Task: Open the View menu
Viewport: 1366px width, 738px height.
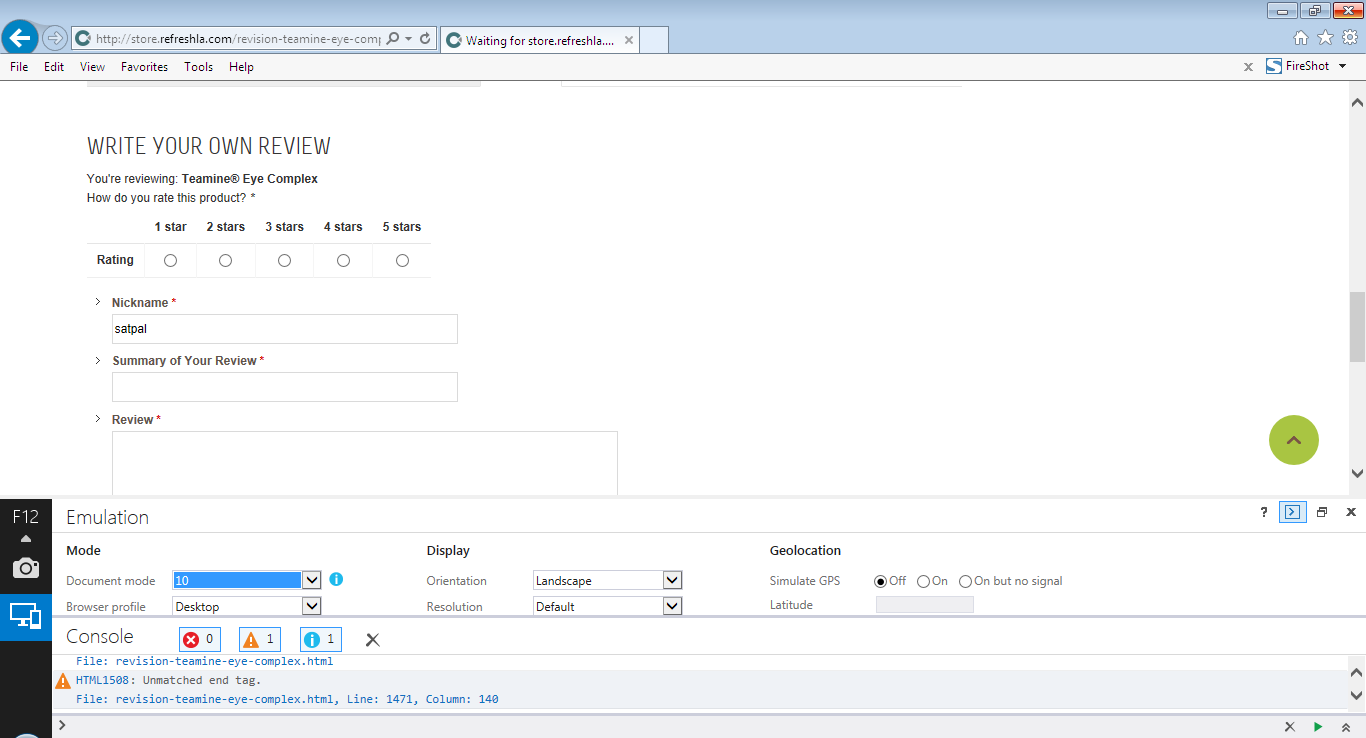Action: (x=93, y=67)
